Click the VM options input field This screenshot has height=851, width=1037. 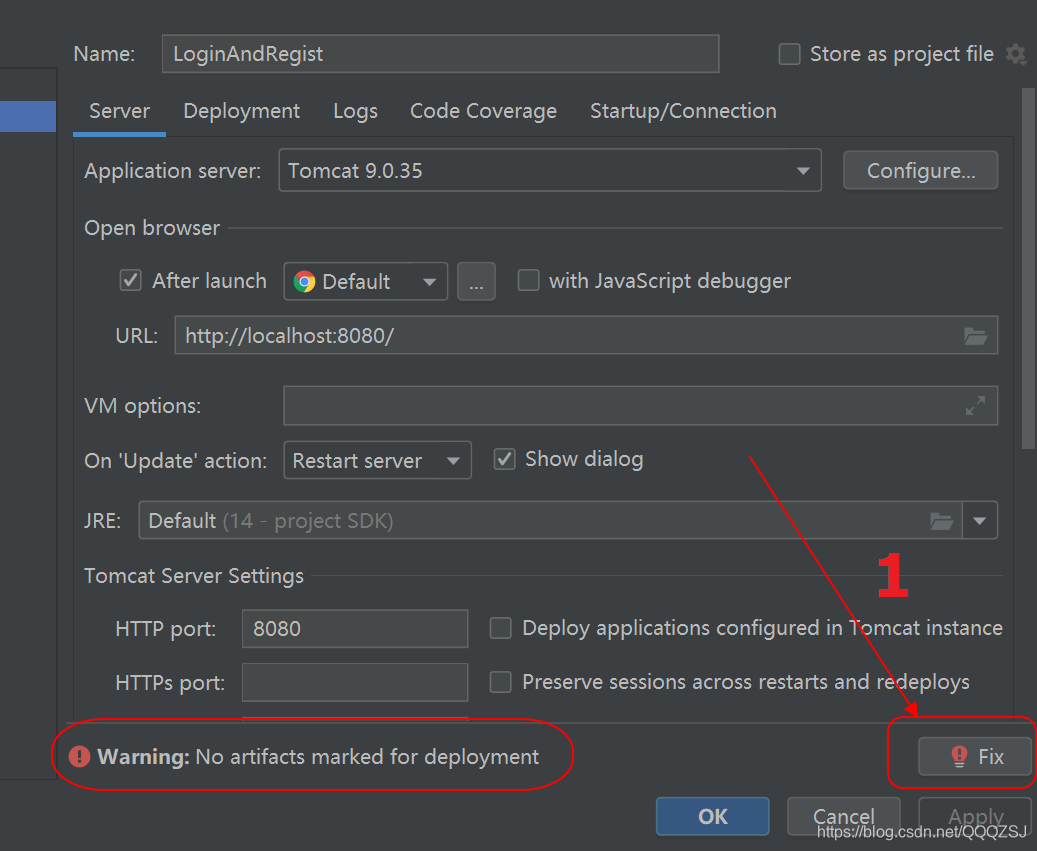640,406
